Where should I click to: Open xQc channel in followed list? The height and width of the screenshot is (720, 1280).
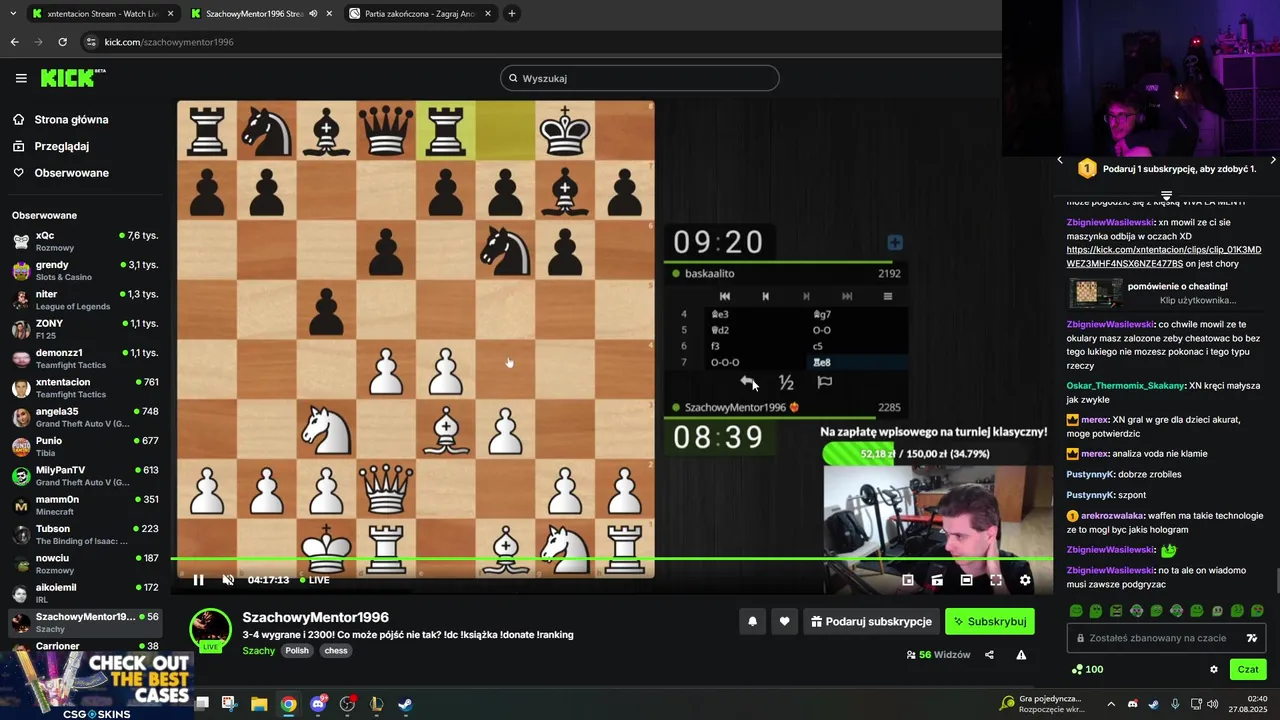tap(85, 241)
